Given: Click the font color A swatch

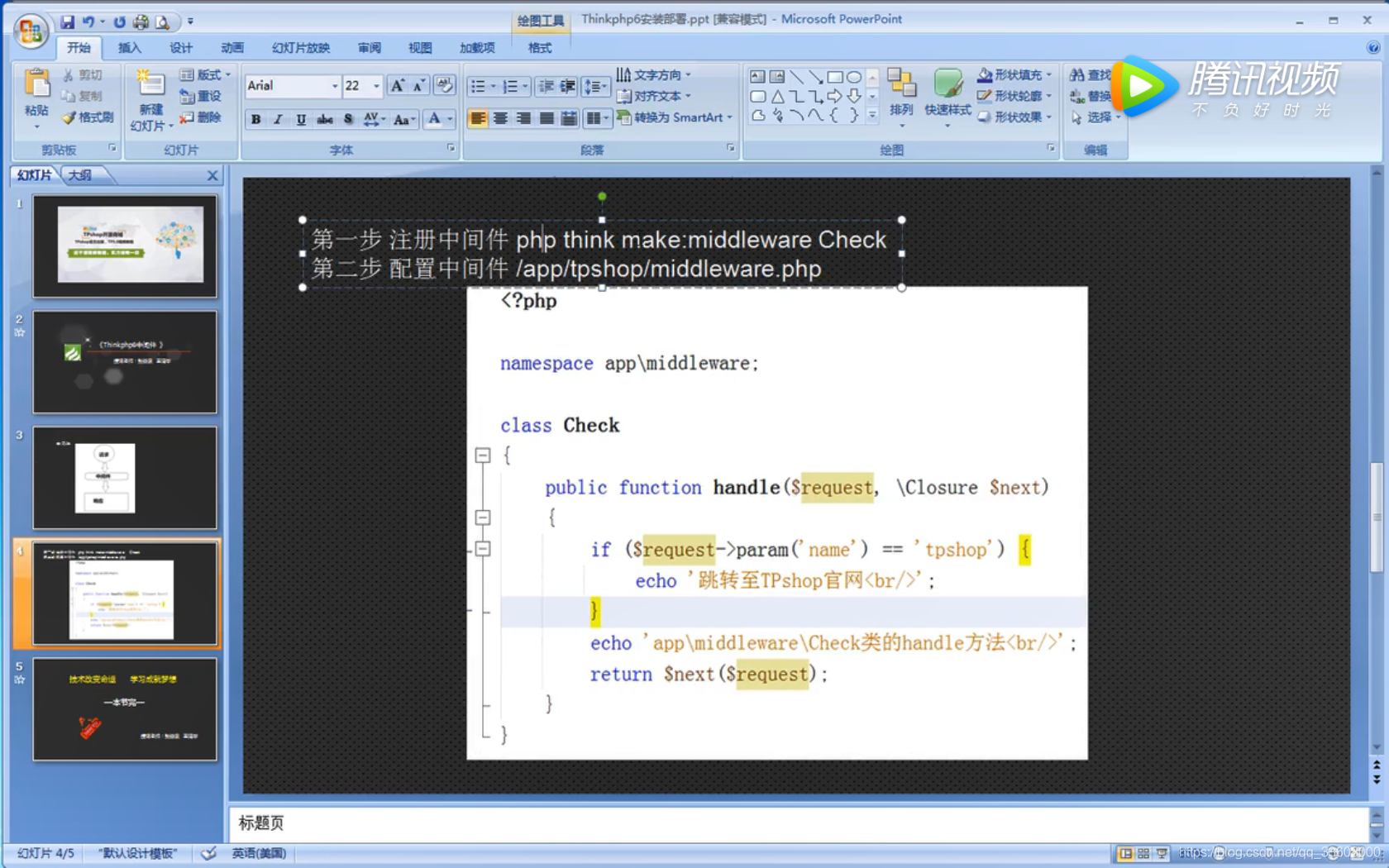Looking at the screenshot, I should coord(434,119).
